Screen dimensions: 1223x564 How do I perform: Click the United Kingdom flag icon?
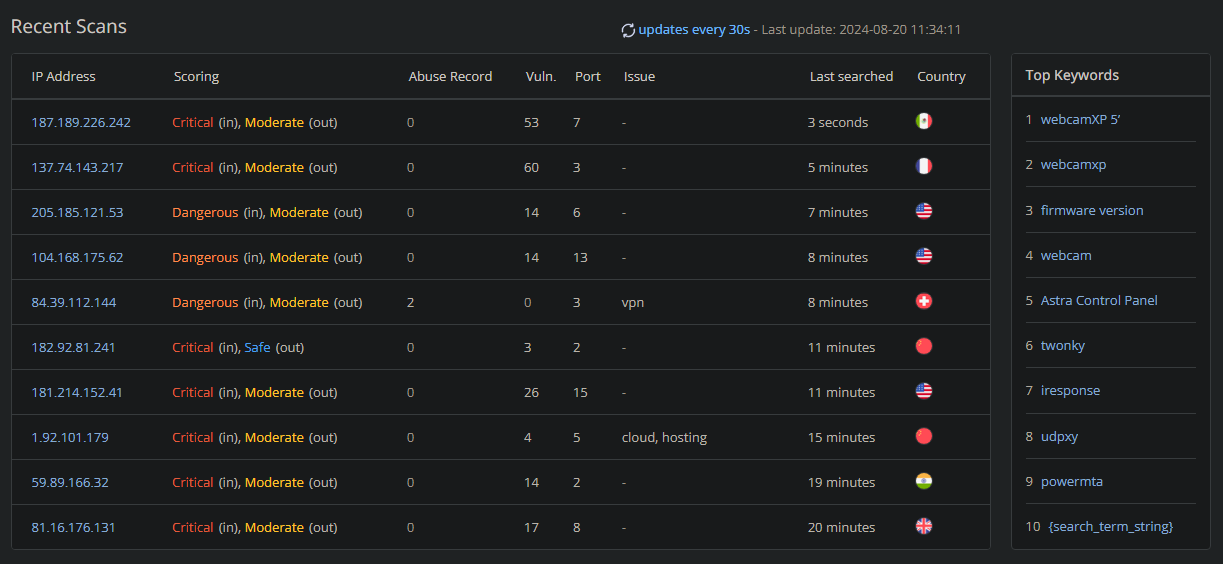pos(924,527)
